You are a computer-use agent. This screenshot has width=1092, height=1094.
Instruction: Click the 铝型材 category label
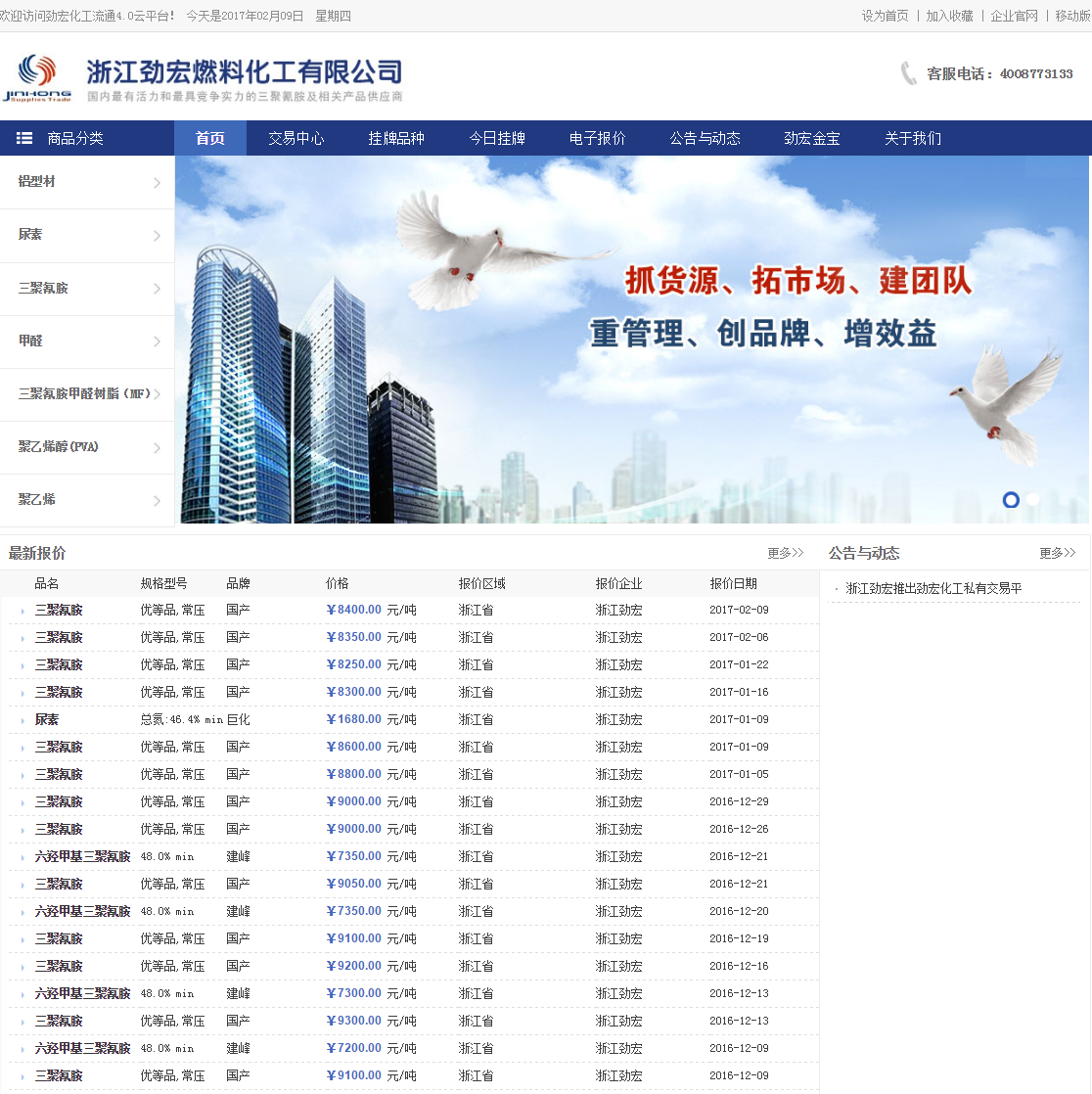click(36, 181)
